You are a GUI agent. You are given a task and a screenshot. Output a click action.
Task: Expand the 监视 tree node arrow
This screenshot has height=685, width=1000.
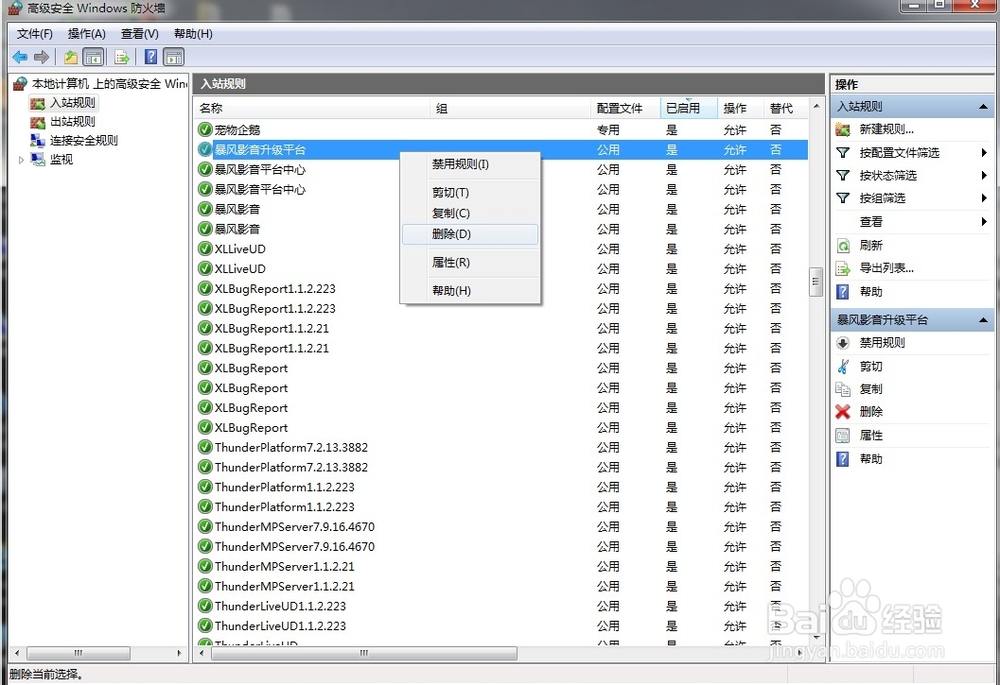(21, 160)
